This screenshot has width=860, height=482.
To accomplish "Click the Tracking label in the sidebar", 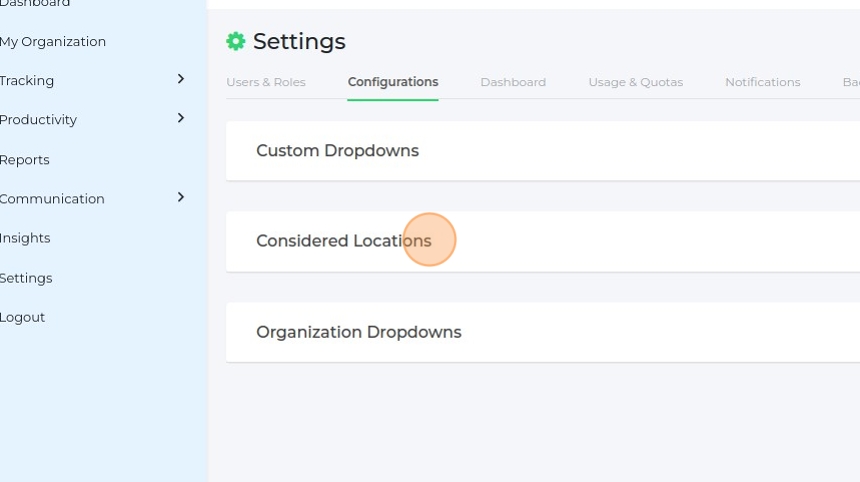I will pyautogui.click(x=27, y=80).
